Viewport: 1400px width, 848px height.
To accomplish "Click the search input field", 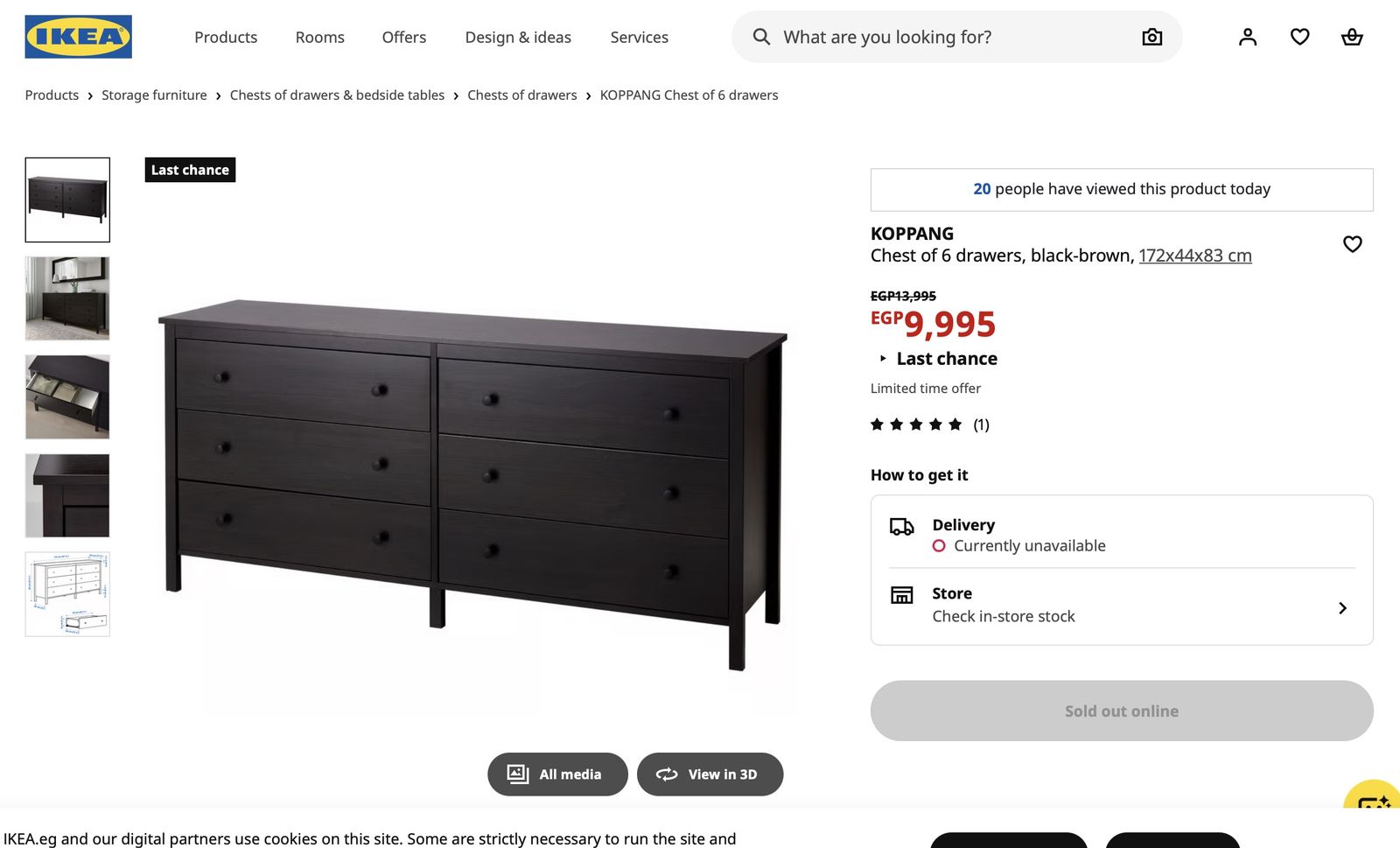I will [x=955, y=37].
